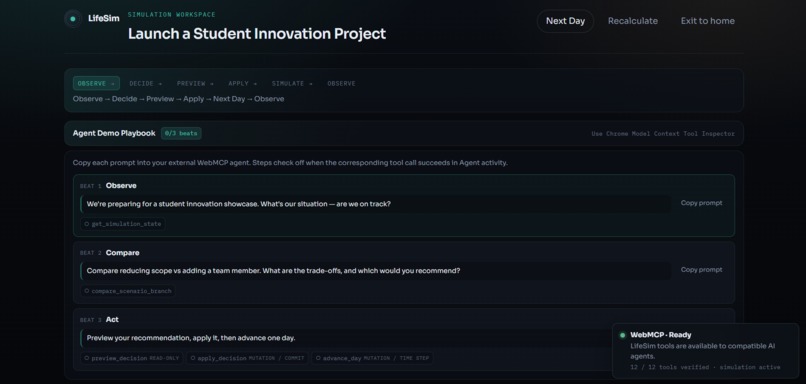Advance simulation with Next Day button
806x384 pixels.
coord(565,21)
